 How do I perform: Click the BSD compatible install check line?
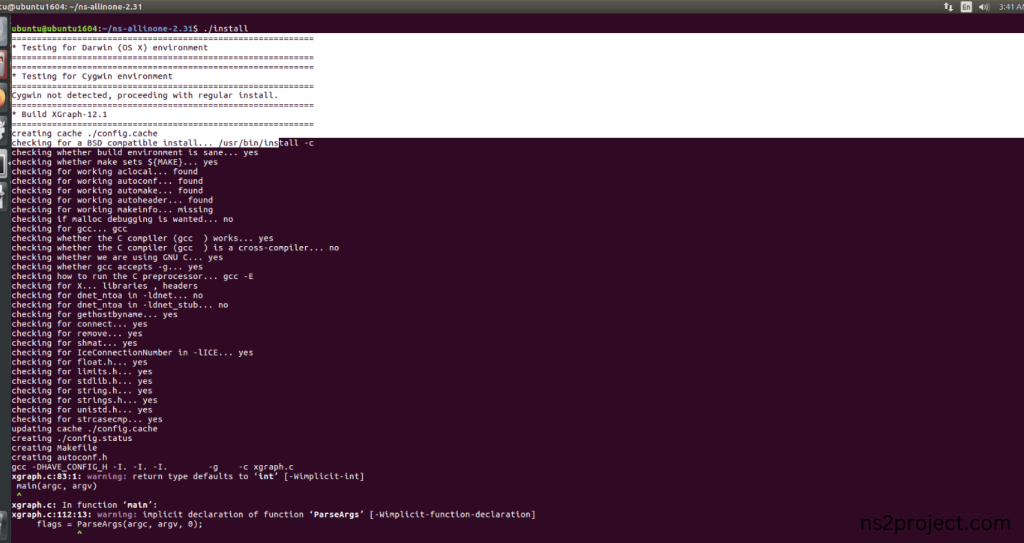tap(163, 143)
